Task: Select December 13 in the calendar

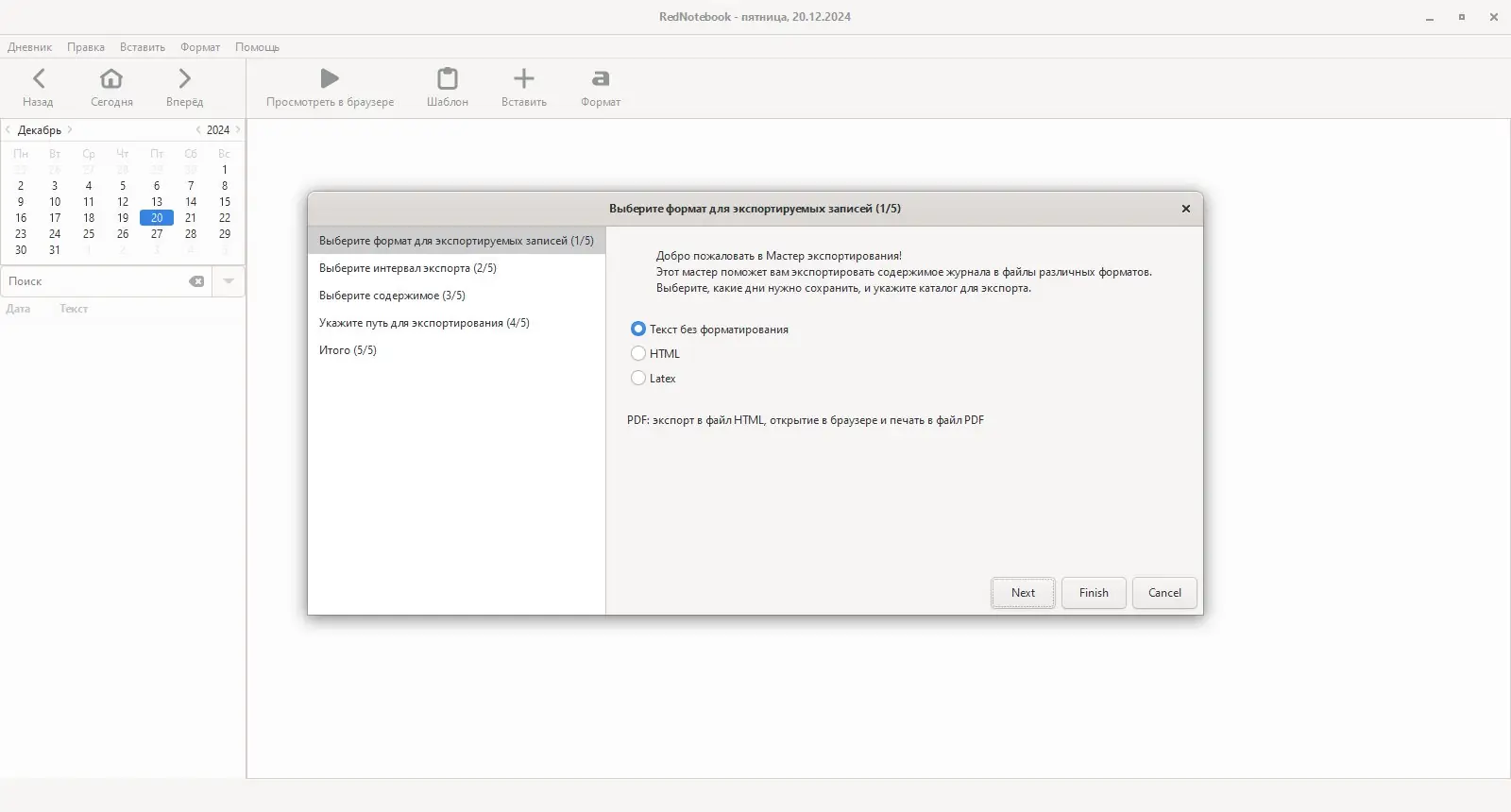Action: pos(157,202)
